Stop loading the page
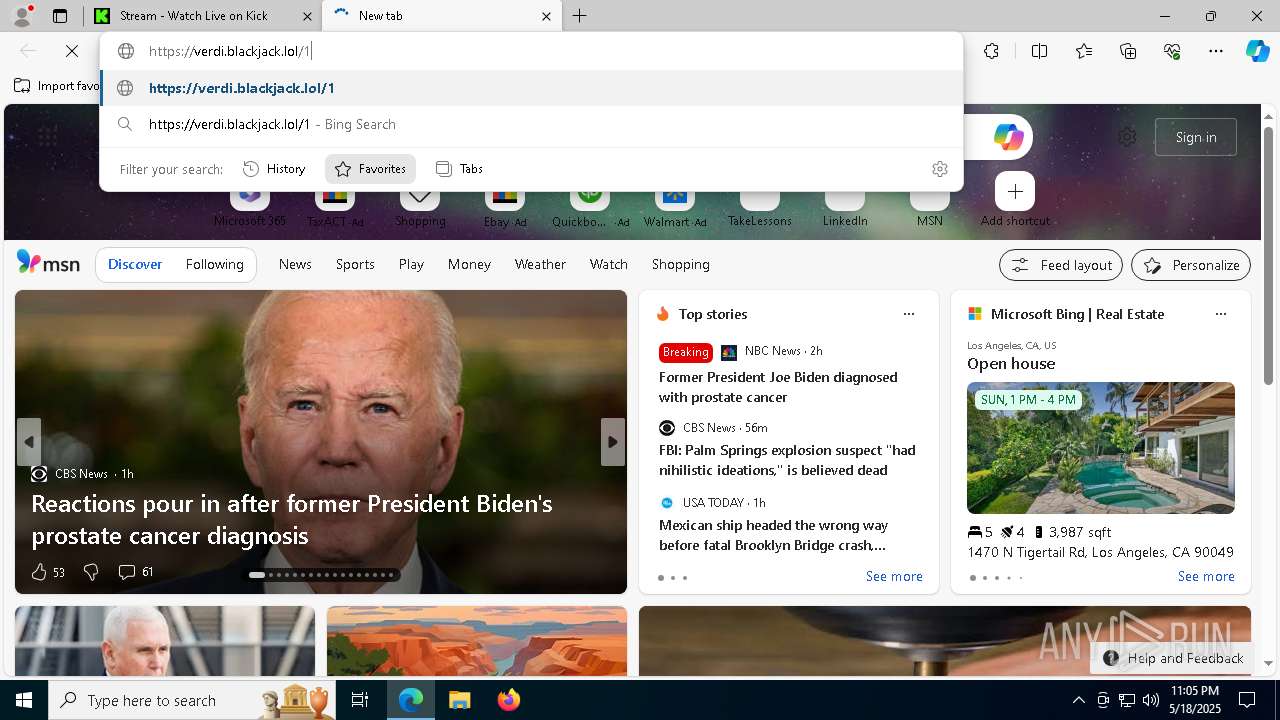This screenshot has height=720, width=1280. click(72, 51)
